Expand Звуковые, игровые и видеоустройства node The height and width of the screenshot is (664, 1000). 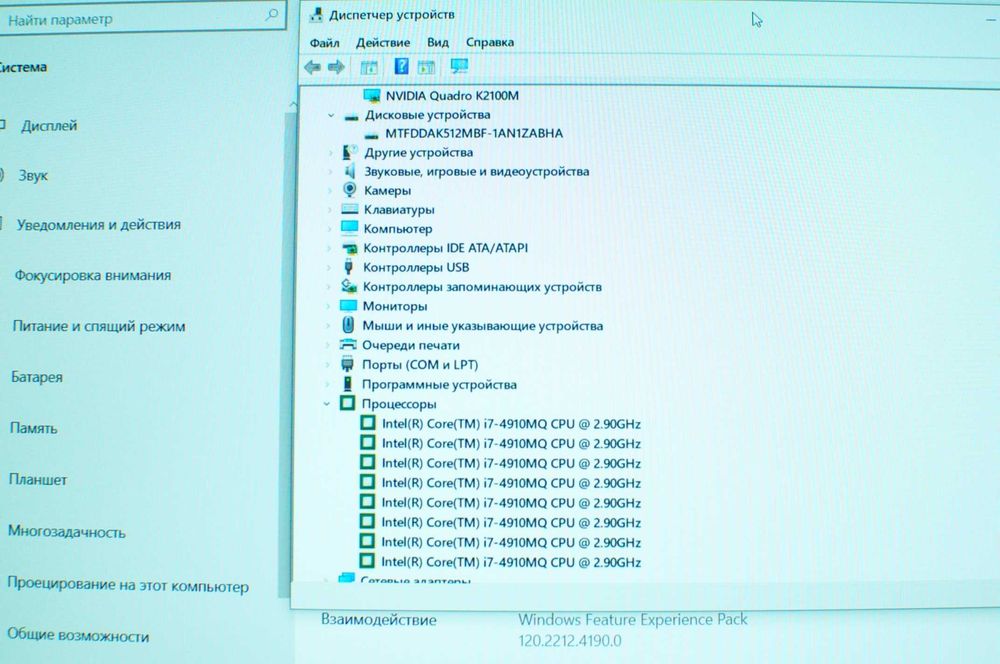point(330,172)
